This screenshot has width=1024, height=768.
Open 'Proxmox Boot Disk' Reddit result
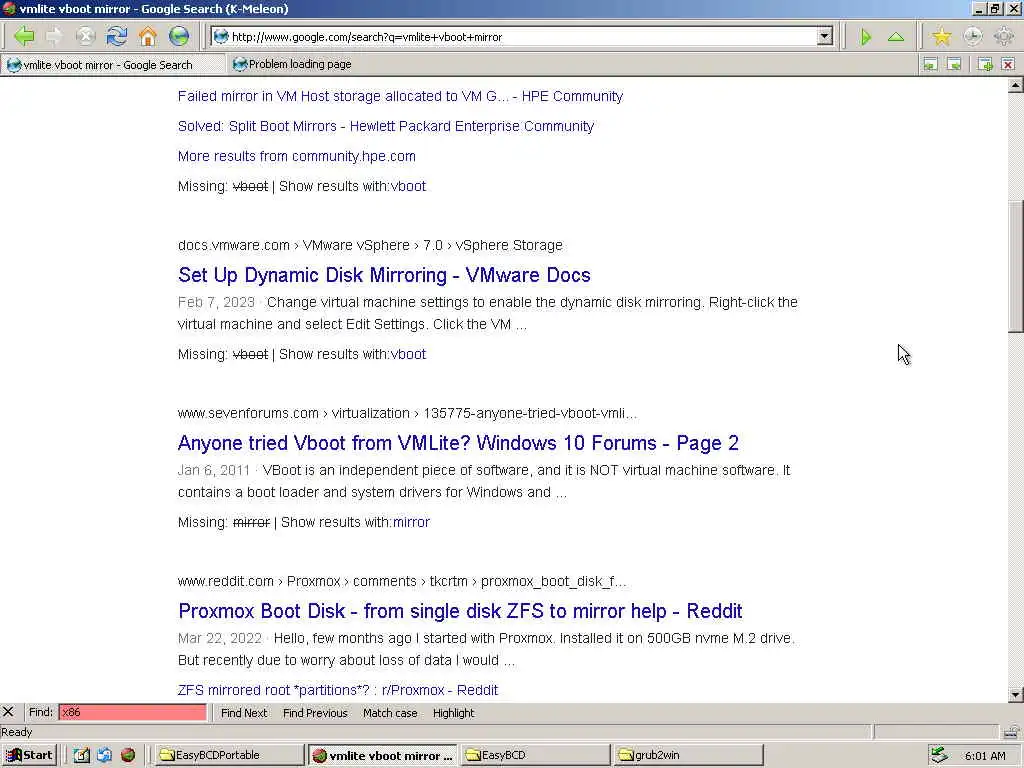click(460, 611)
